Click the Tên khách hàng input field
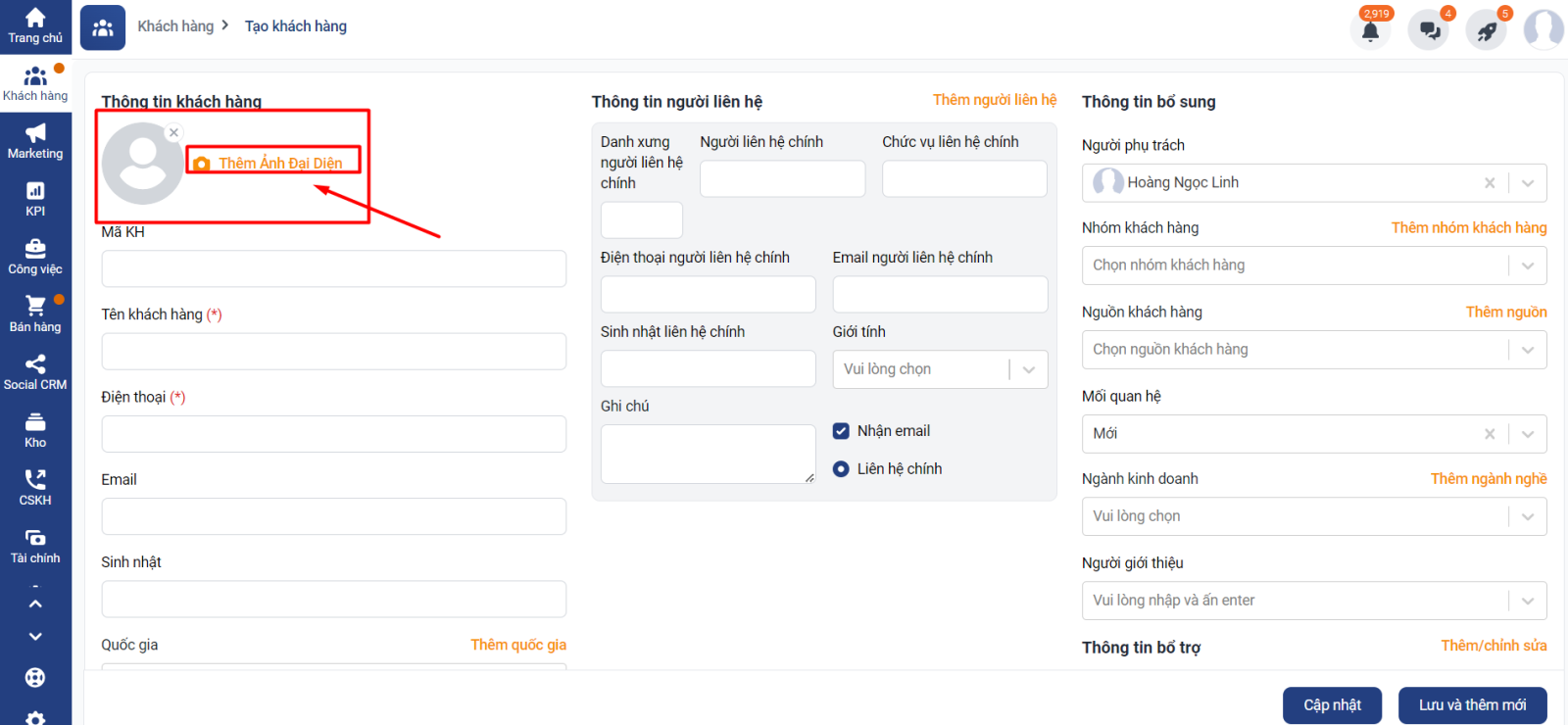This screenshot has width=1568, height=725. [x=333, y=352]
